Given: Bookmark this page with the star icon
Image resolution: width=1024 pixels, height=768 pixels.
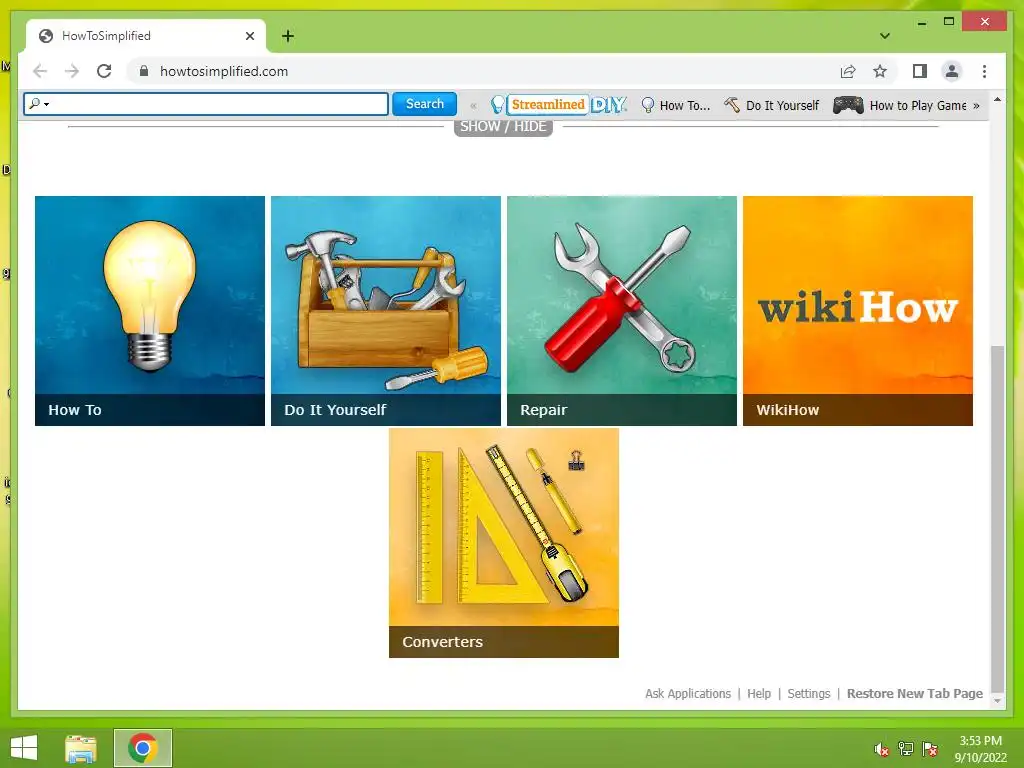Looking at the screenshot, I should coord(880,71).
